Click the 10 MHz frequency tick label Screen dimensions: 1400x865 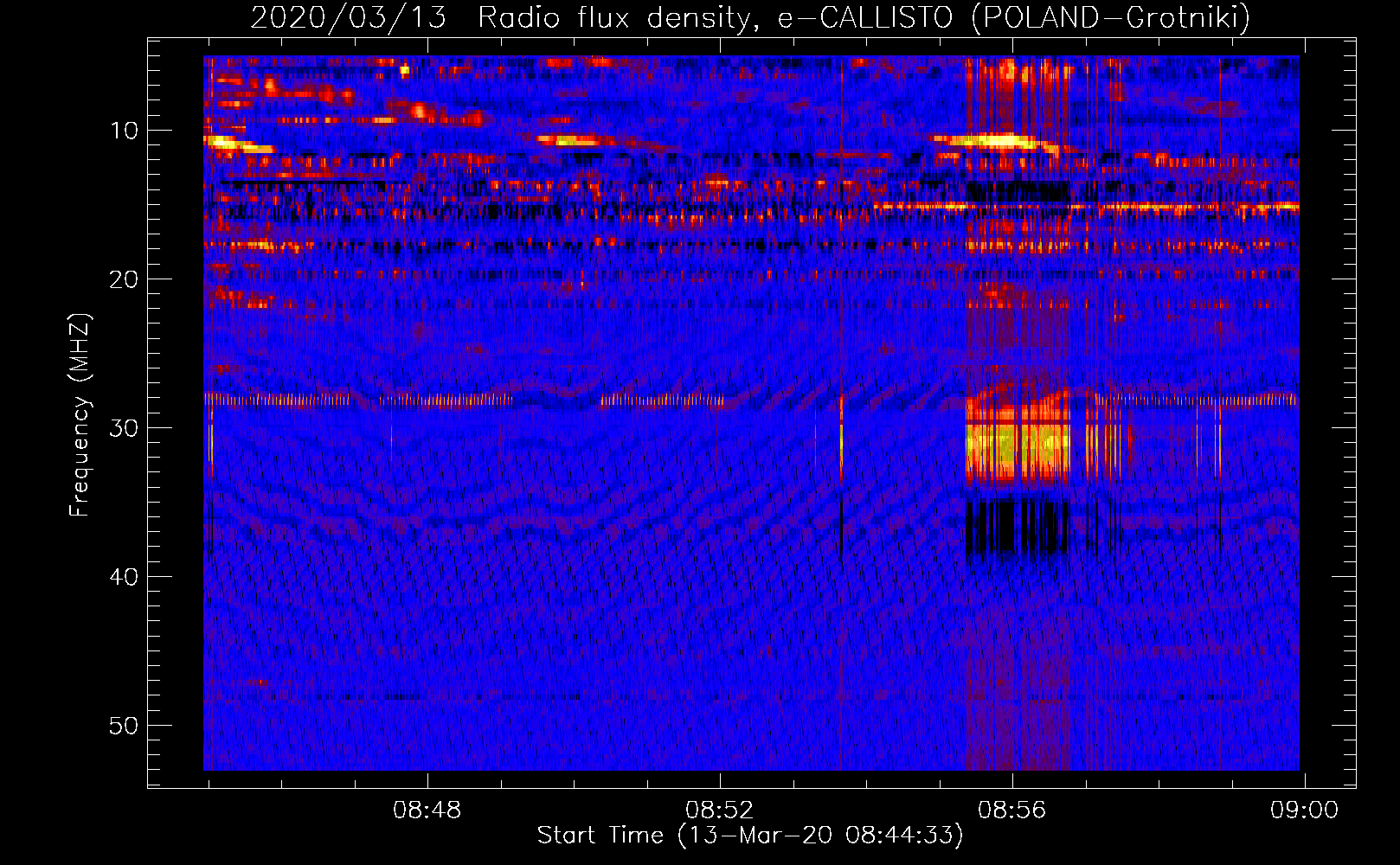(x=124, y=131)
